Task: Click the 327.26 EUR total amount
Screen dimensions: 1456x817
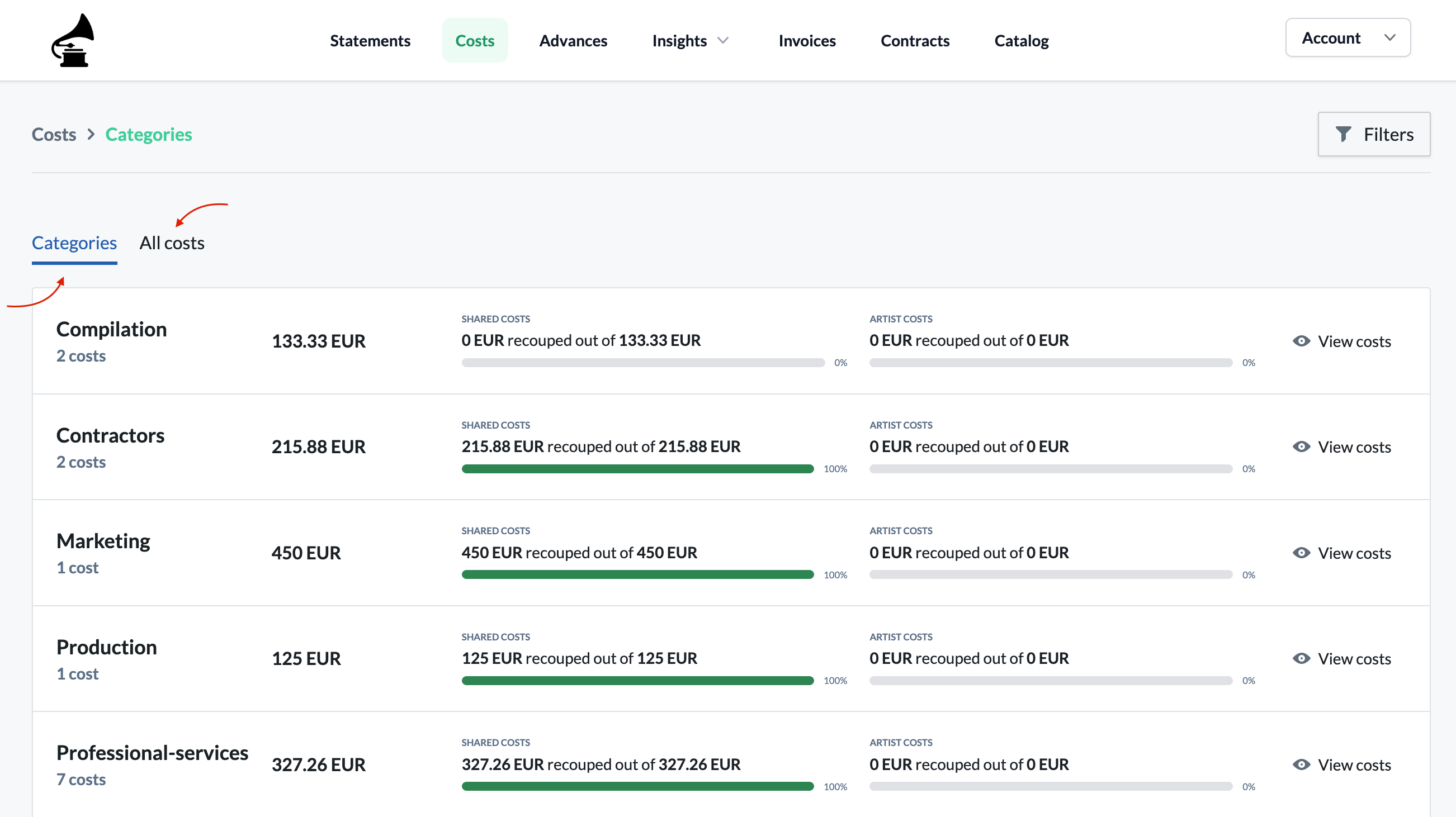Action: pos(319,765)
